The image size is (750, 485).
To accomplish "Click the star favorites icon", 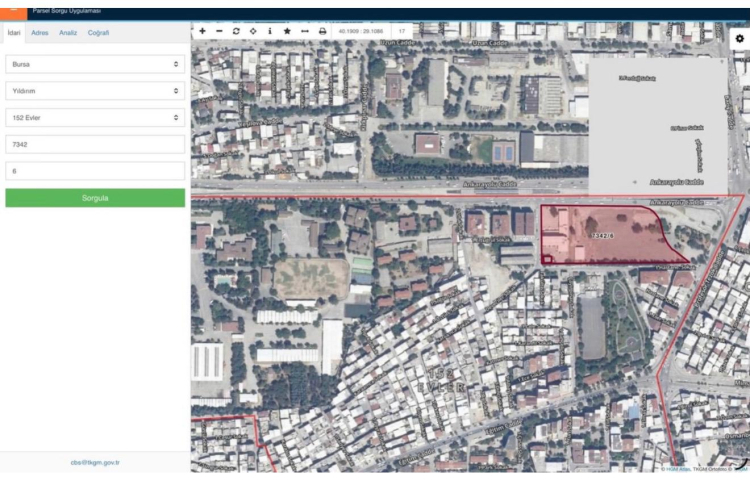I will [x=287, y=31].
